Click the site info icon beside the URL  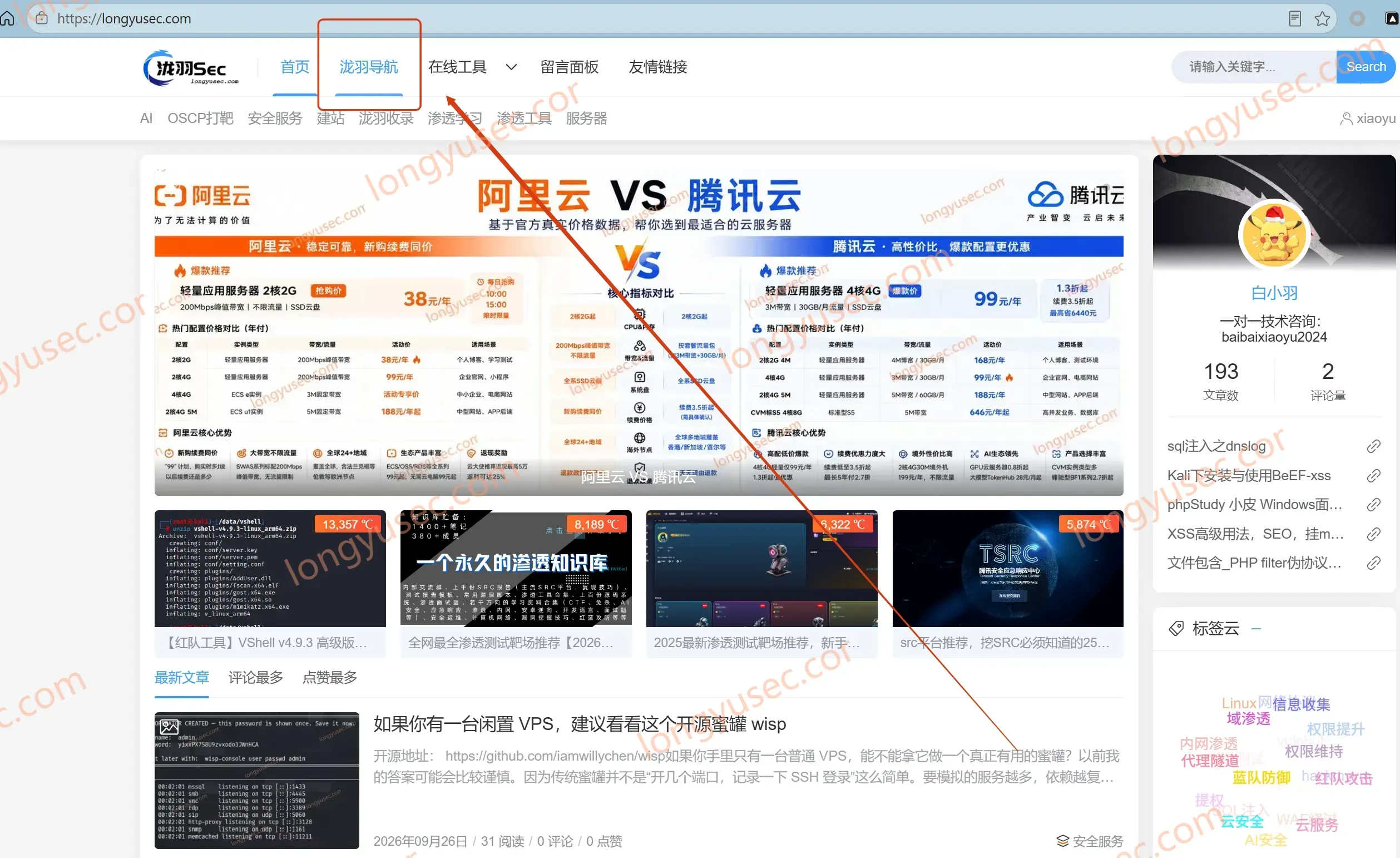(42, 18)
